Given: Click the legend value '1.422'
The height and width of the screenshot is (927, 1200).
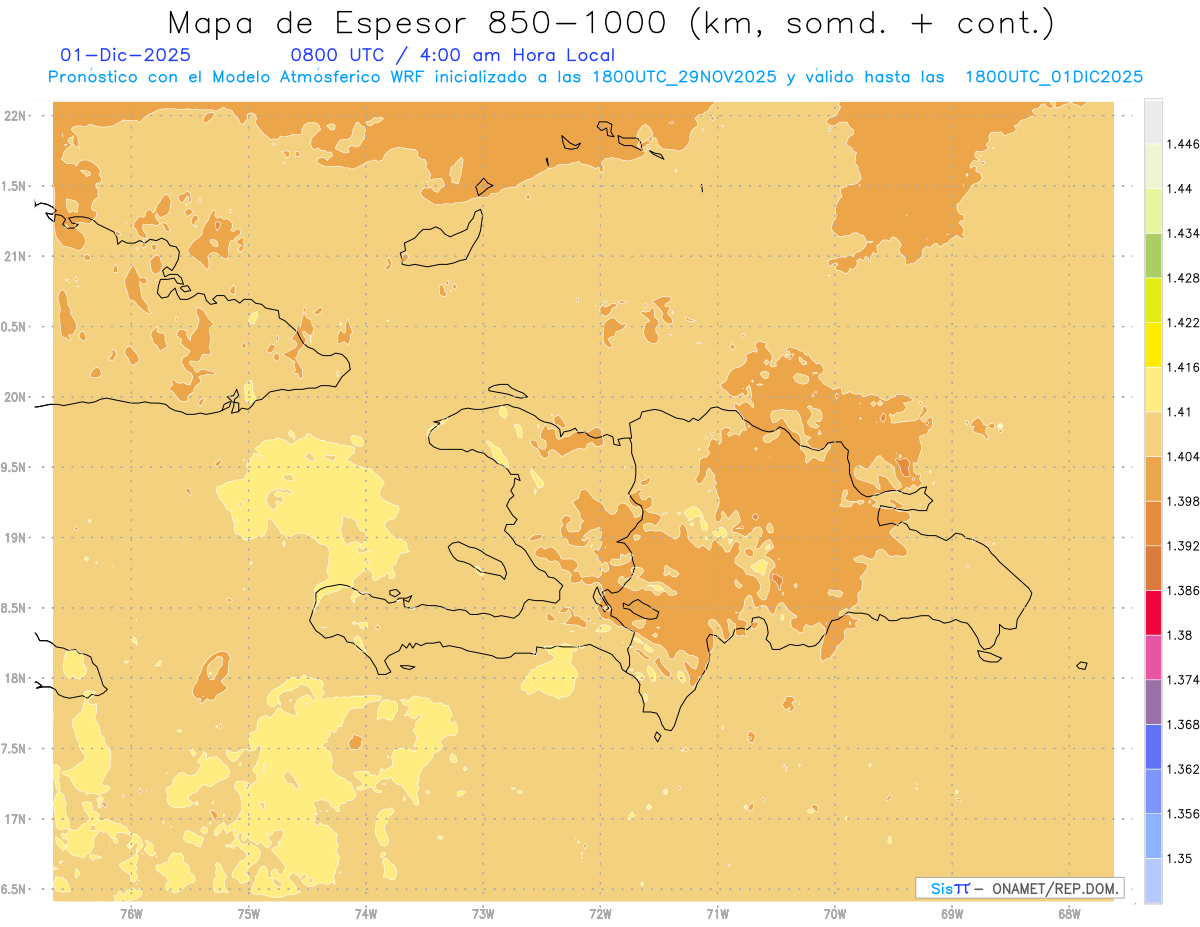Looking at the screenshot, I should point(1183,322).
